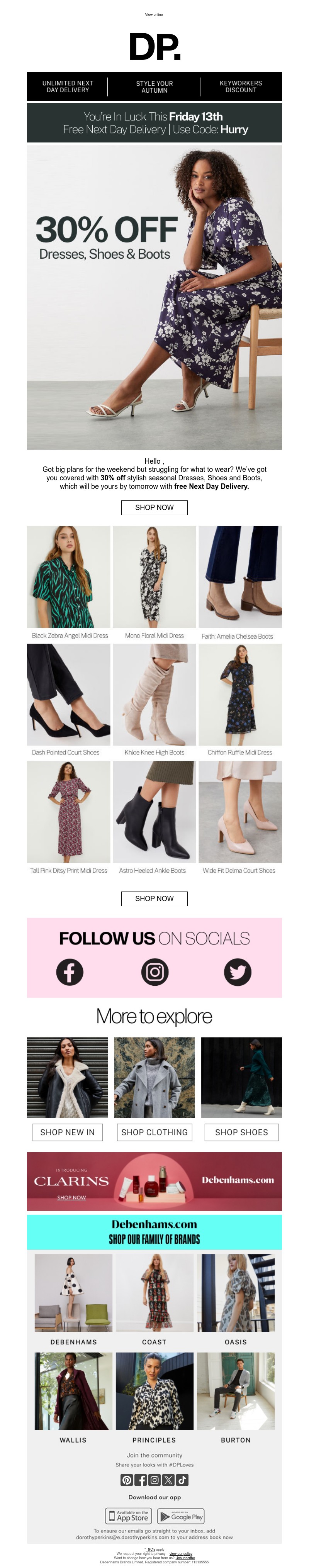The height and width of the screenshot is (1568, 309).
Task: Click the X icon in the footer
Action: (168, 1480)
